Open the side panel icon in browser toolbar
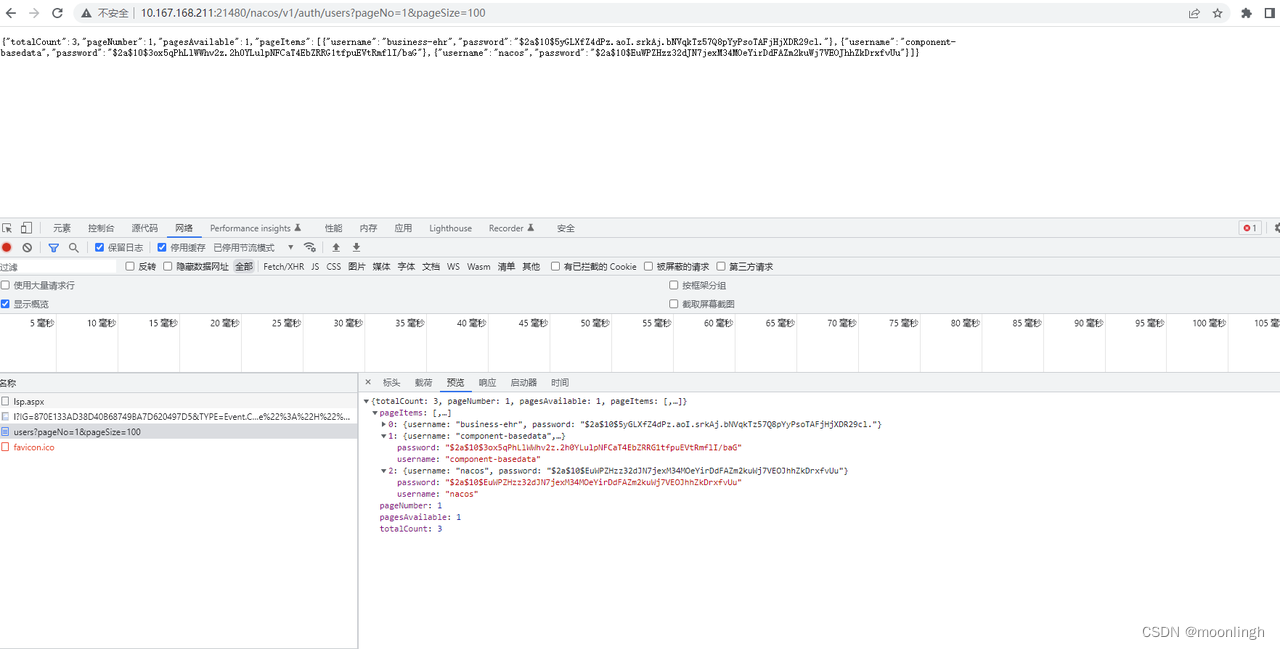Viewport: 1280px width, 649px height. tap(1270, 13)
